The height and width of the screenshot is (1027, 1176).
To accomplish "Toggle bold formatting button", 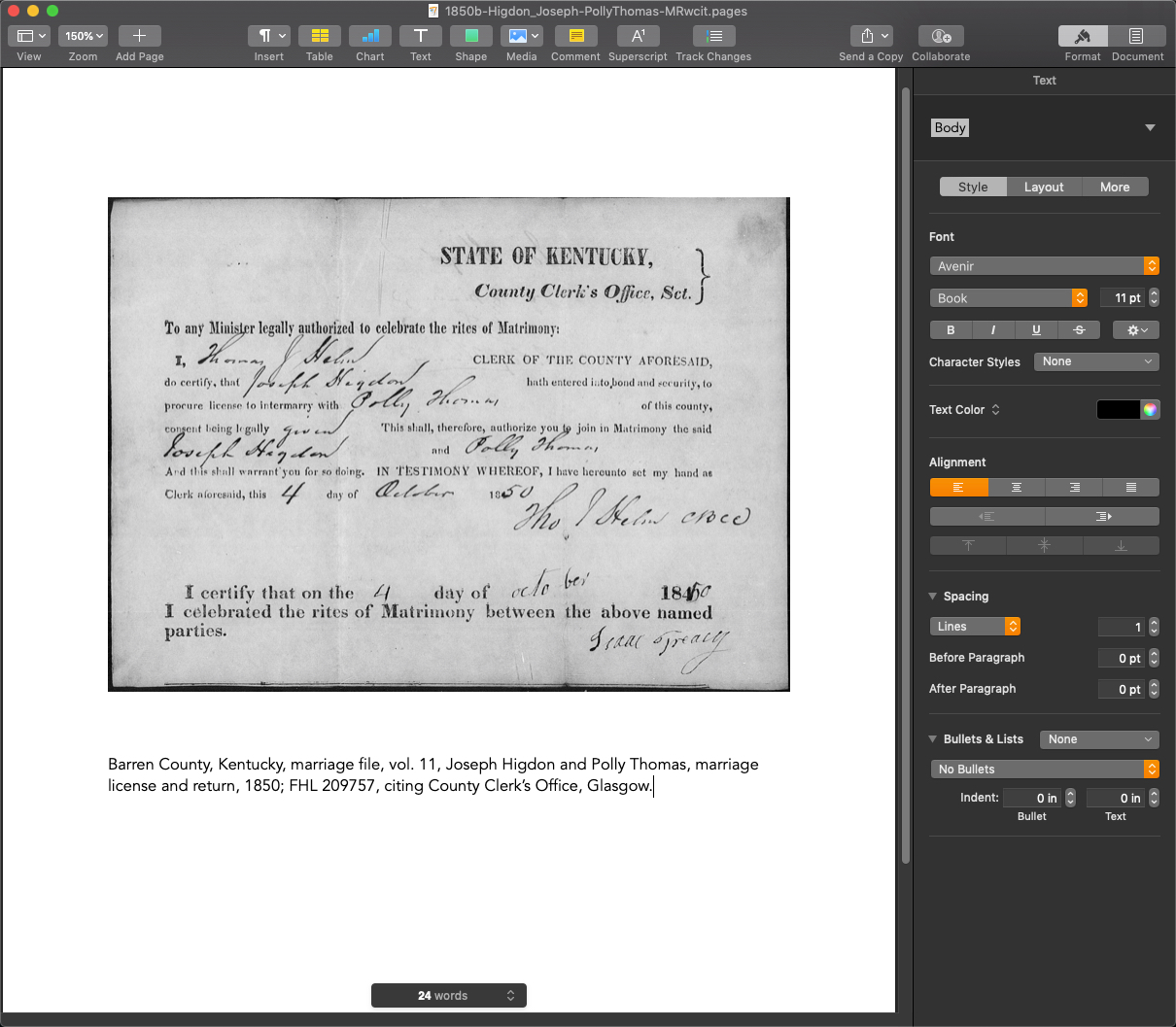I will click(951, 330).
